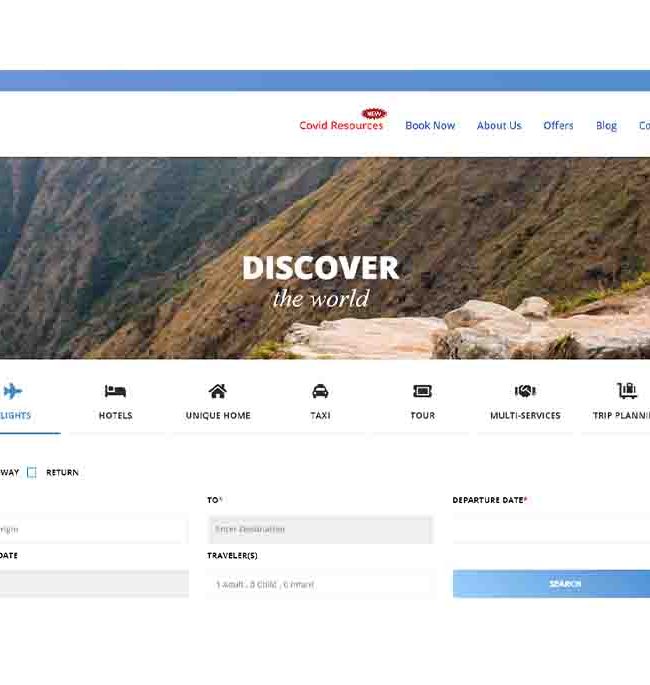Image resolution: width=650 pixels, height=685 pixels.
Task: Open the Unique Home house icon
Action: pos(217,391)
